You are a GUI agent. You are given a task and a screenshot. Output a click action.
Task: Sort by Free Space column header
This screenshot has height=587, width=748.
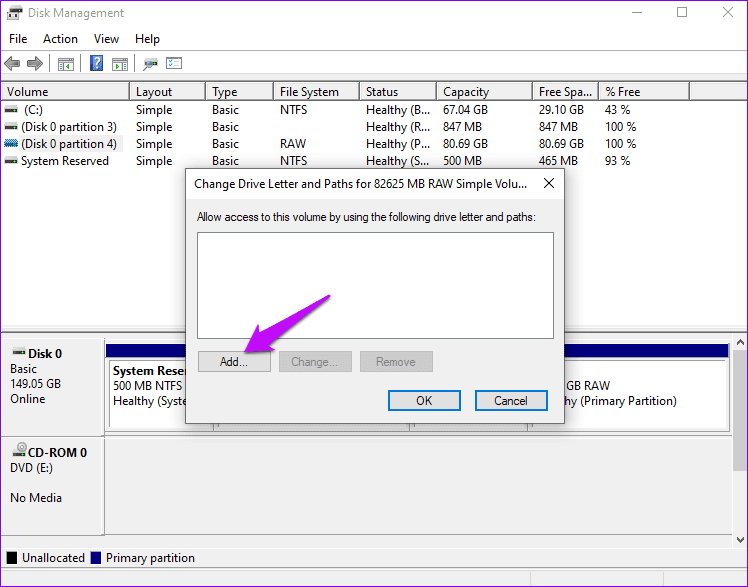point(565,92)
